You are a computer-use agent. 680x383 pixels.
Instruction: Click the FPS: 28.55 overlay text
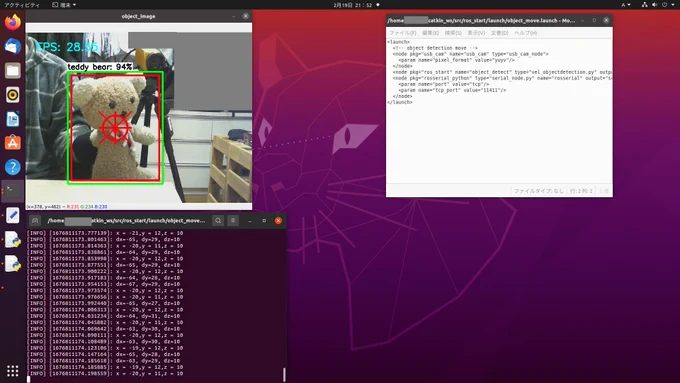[67, 47]
